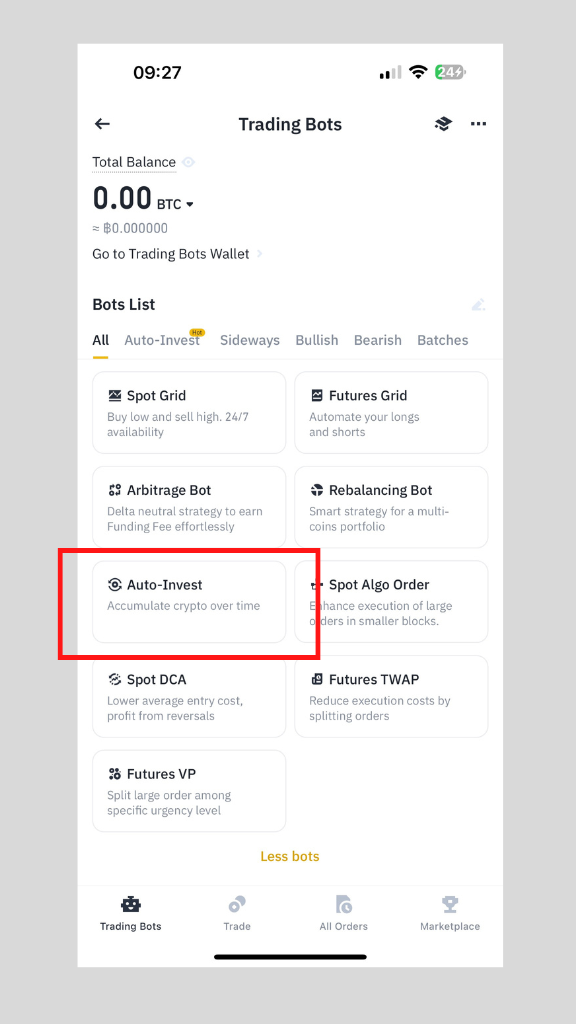The height and width of the screenshot is (1024, 576).
Task: Tap the edit pencil icon beside Bots List
Action: [x=478, y=304]
